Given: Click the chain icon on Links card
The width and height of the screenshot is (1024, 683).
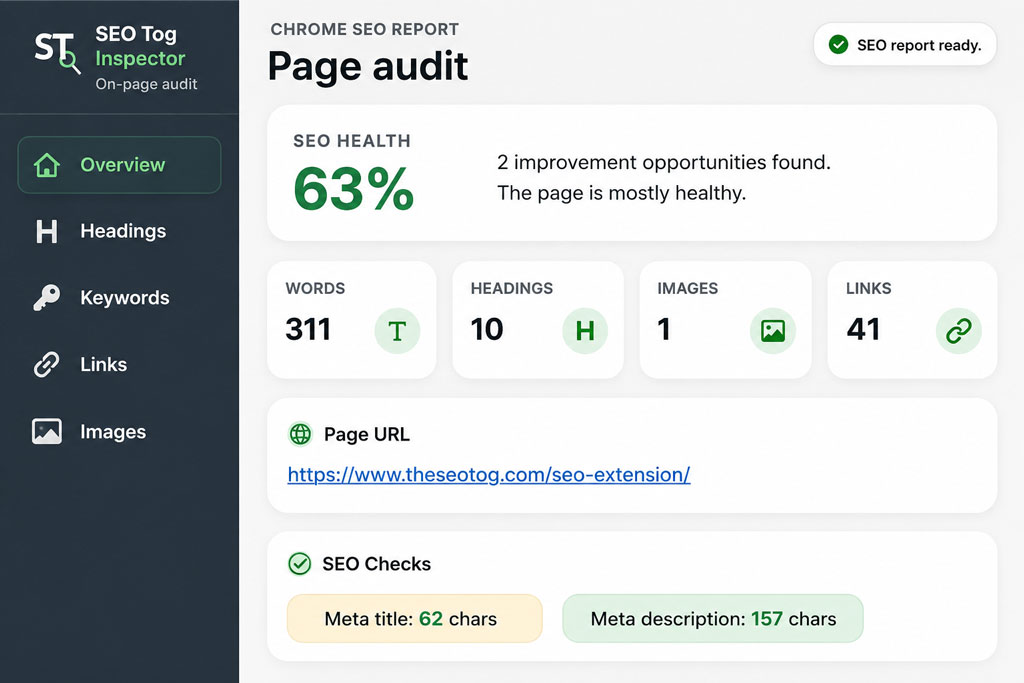Looking at the screenshot, I should pos(959,331).
